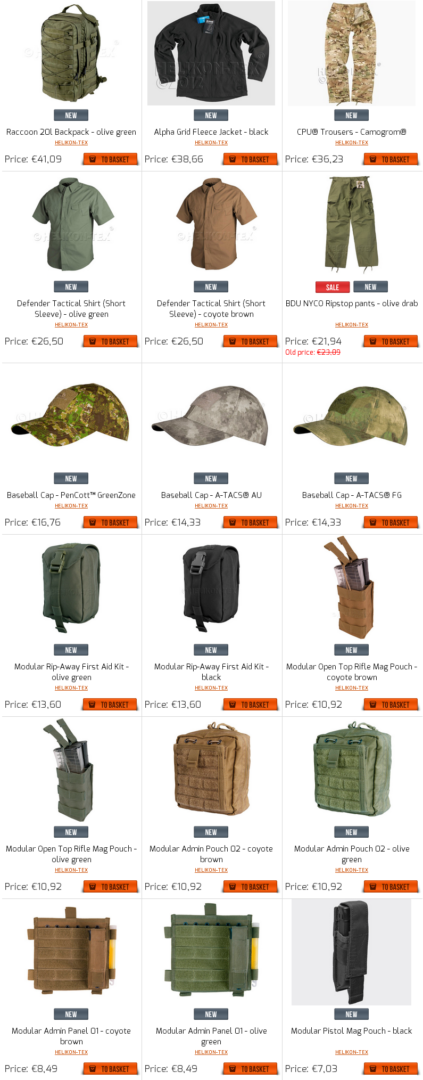Add BDU NYCO Ripstop pants to basket
The image size is (423, 1080).
click(391, 341)
